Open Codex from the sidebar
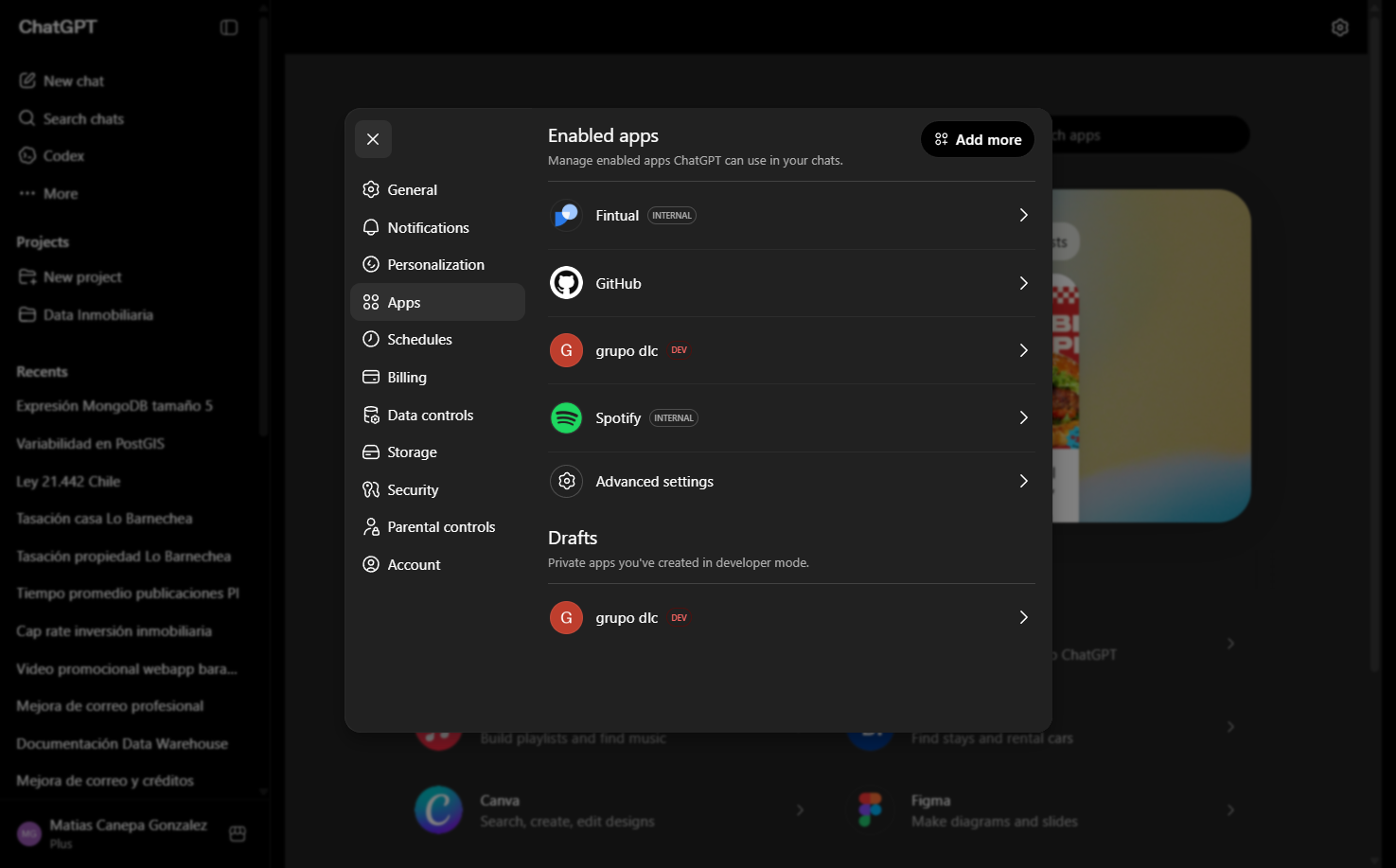 click(131, 155)
